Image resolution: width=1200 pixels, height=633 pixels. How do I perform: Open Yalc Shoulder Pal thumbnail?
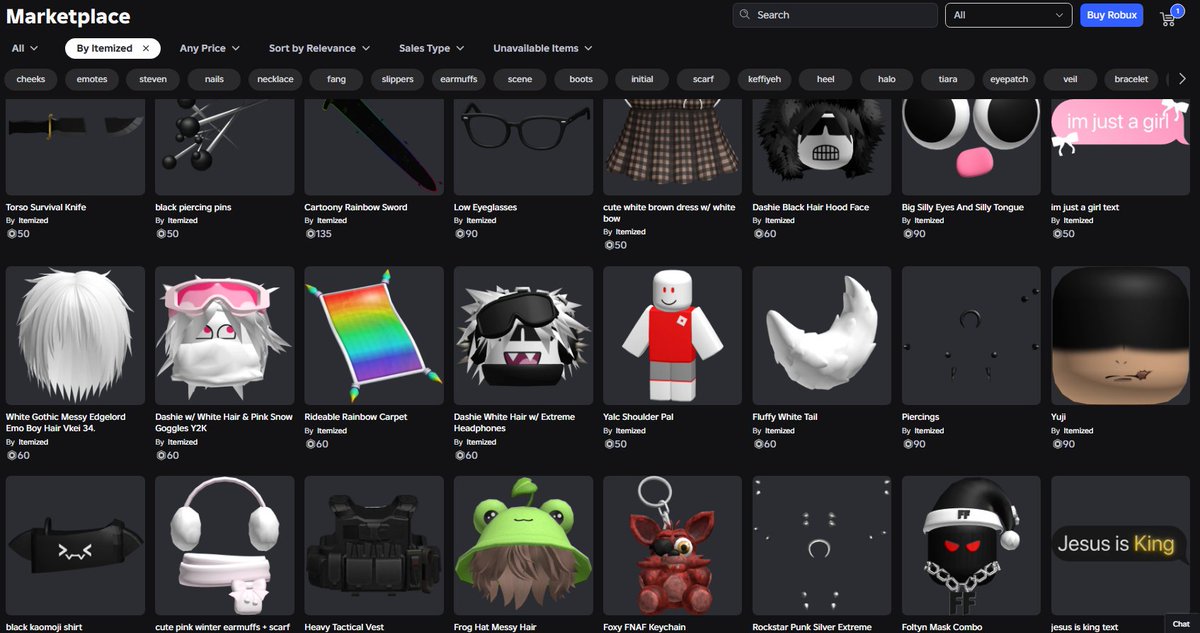(x=672, y=335)
